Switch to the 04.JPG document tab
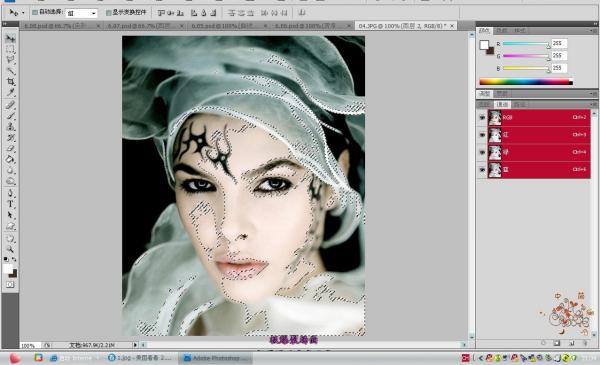The width and height of the screenshot is (600, 365). coord(402,26)
